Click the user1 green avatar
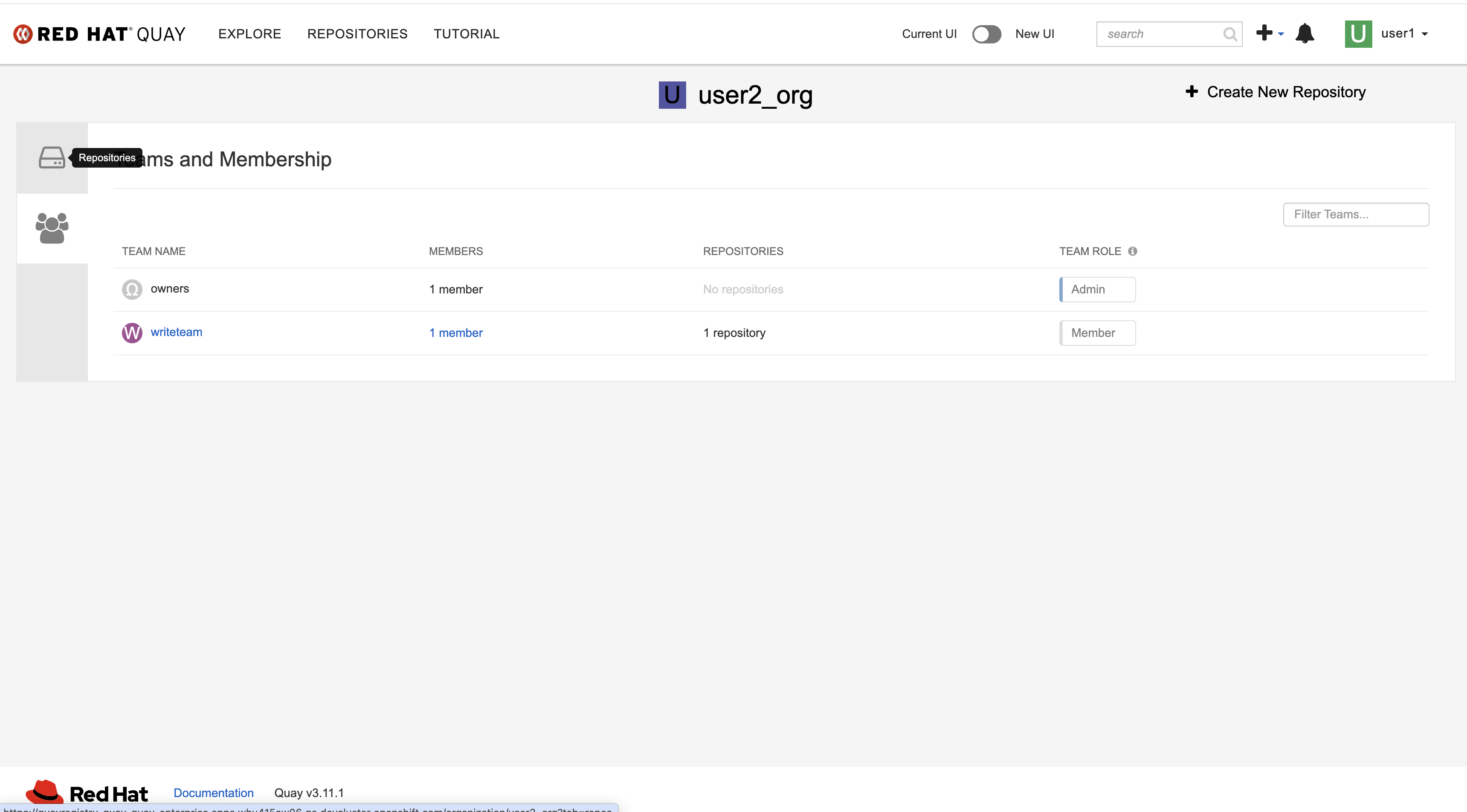 (1358, 34)
